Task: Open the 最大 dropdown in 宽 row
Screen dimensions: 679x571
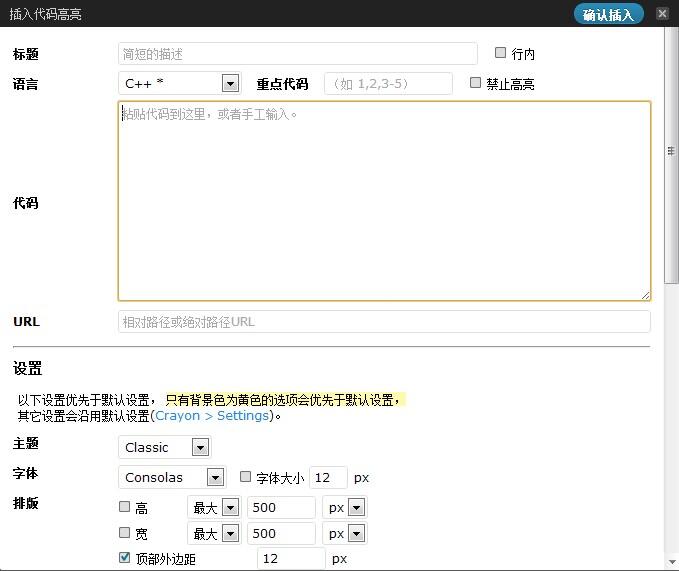Action: click(x=214, y=533)
